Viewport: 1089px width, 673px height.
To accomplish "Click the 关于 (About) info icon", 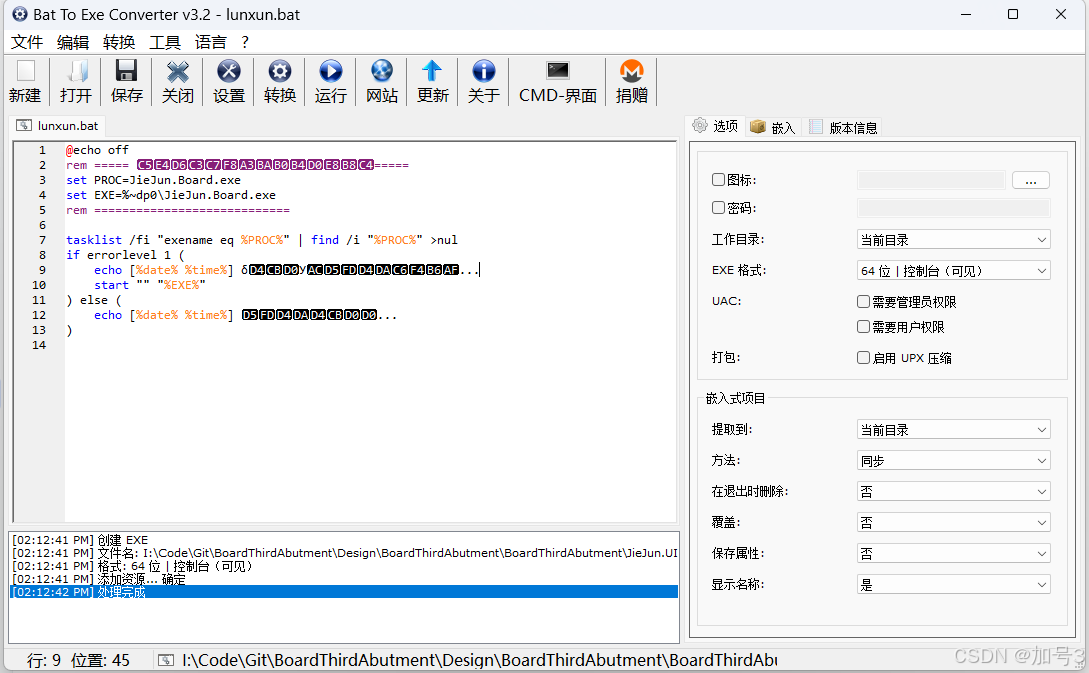I will coord(483,71).
